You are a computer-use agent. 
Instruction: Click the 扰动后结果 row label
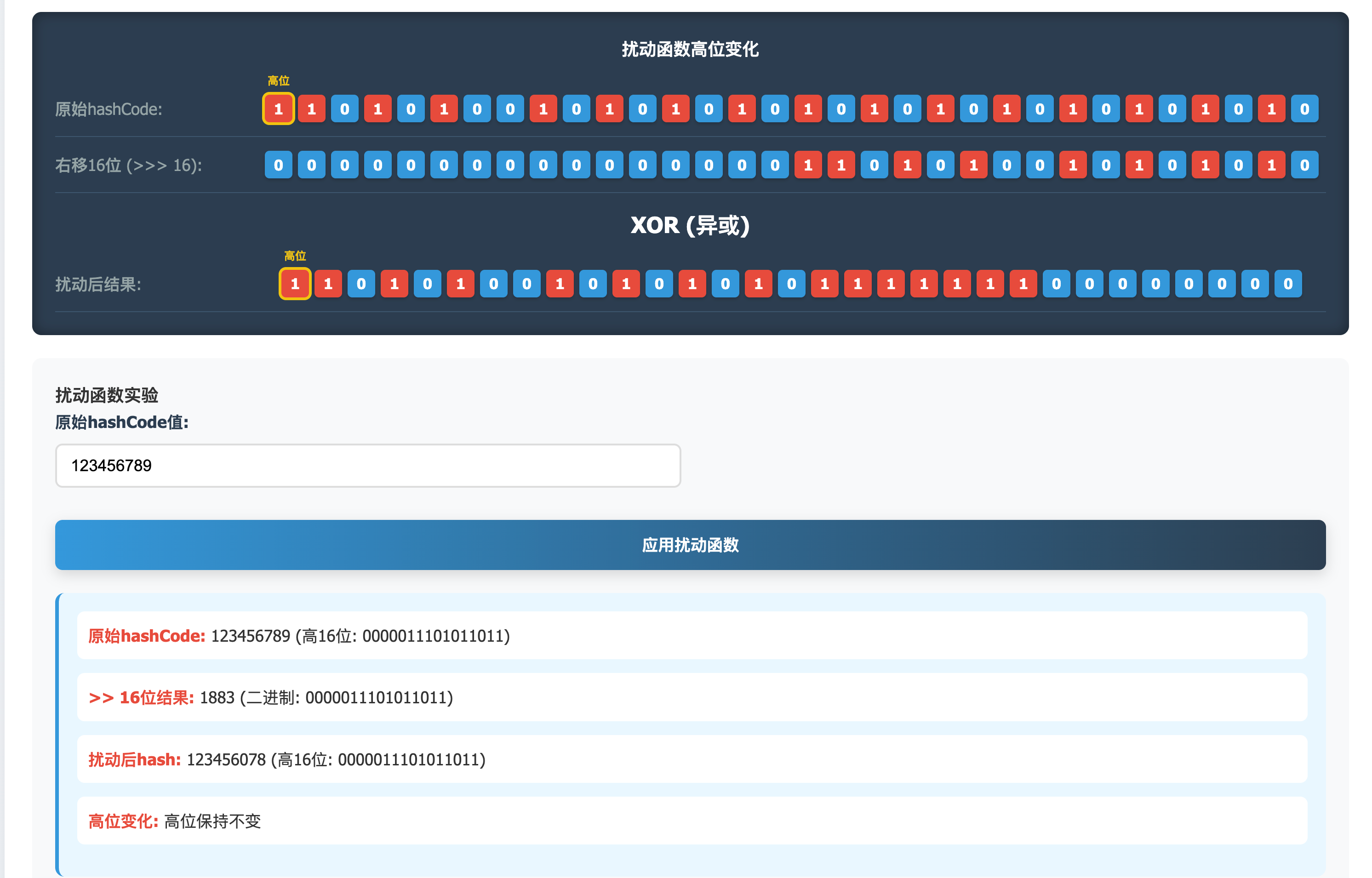click(98, 284)
